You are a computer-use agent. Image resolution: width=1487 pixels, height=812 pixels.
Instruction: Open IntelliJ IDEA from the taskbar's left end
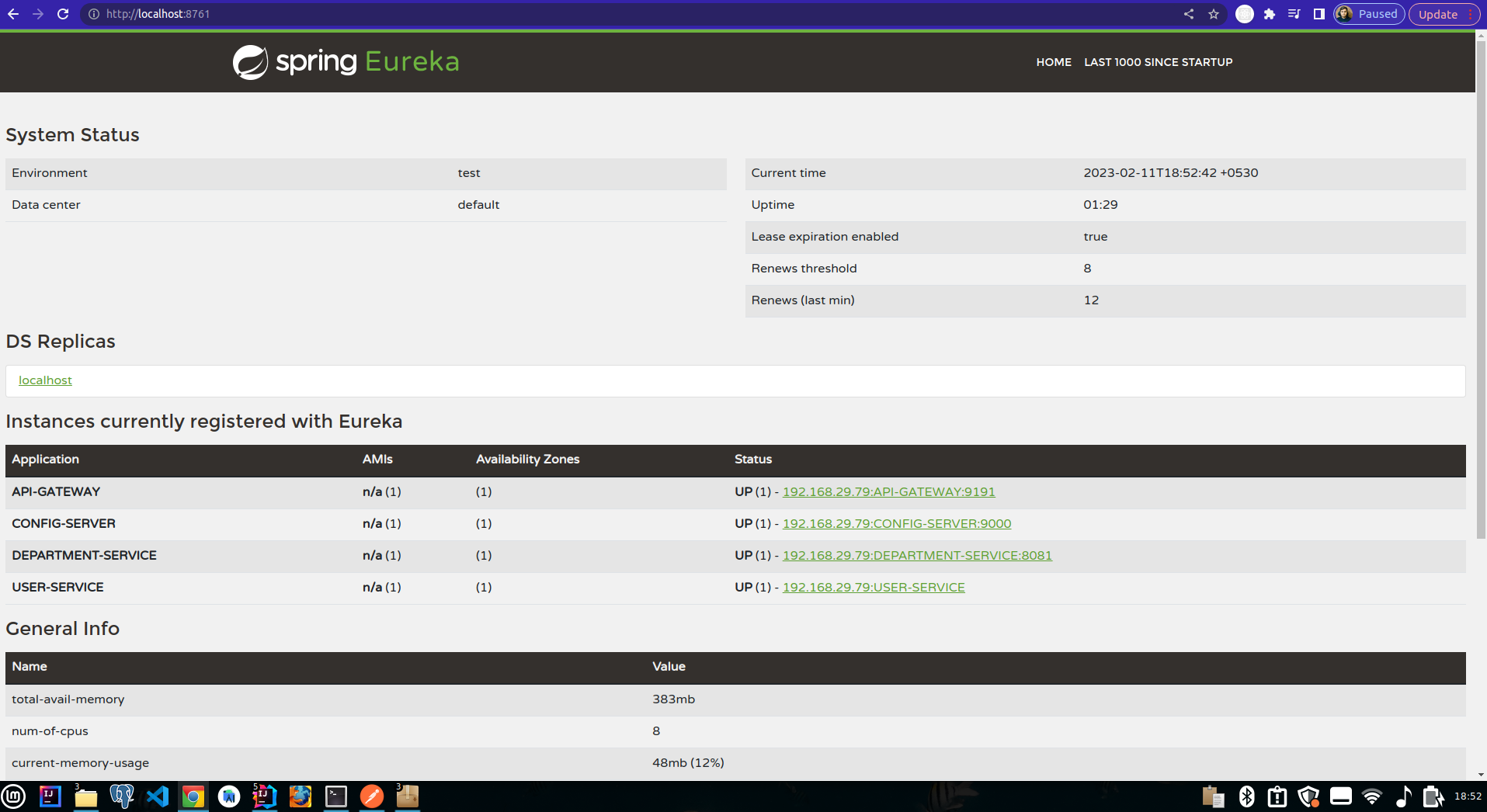[50, 796]
